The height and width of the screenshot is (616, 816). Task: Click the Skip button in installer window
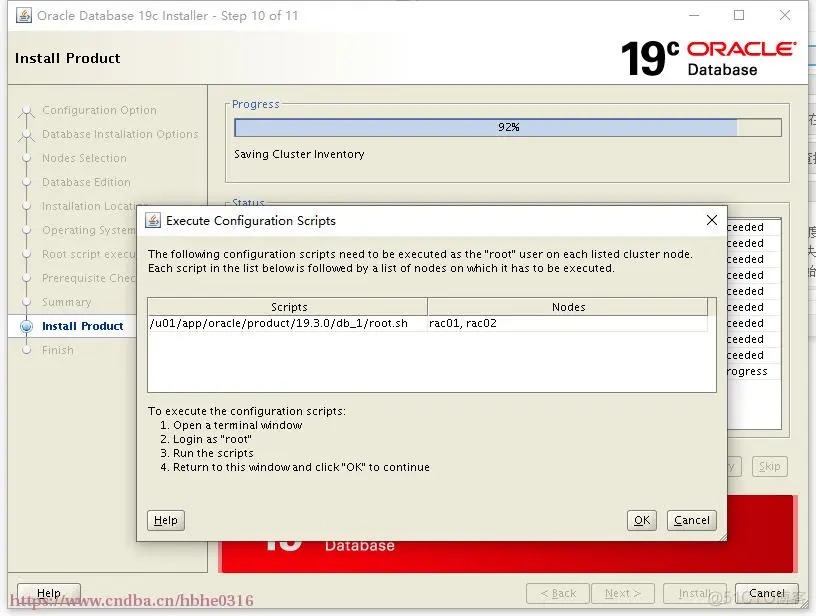tap(770, 467)
